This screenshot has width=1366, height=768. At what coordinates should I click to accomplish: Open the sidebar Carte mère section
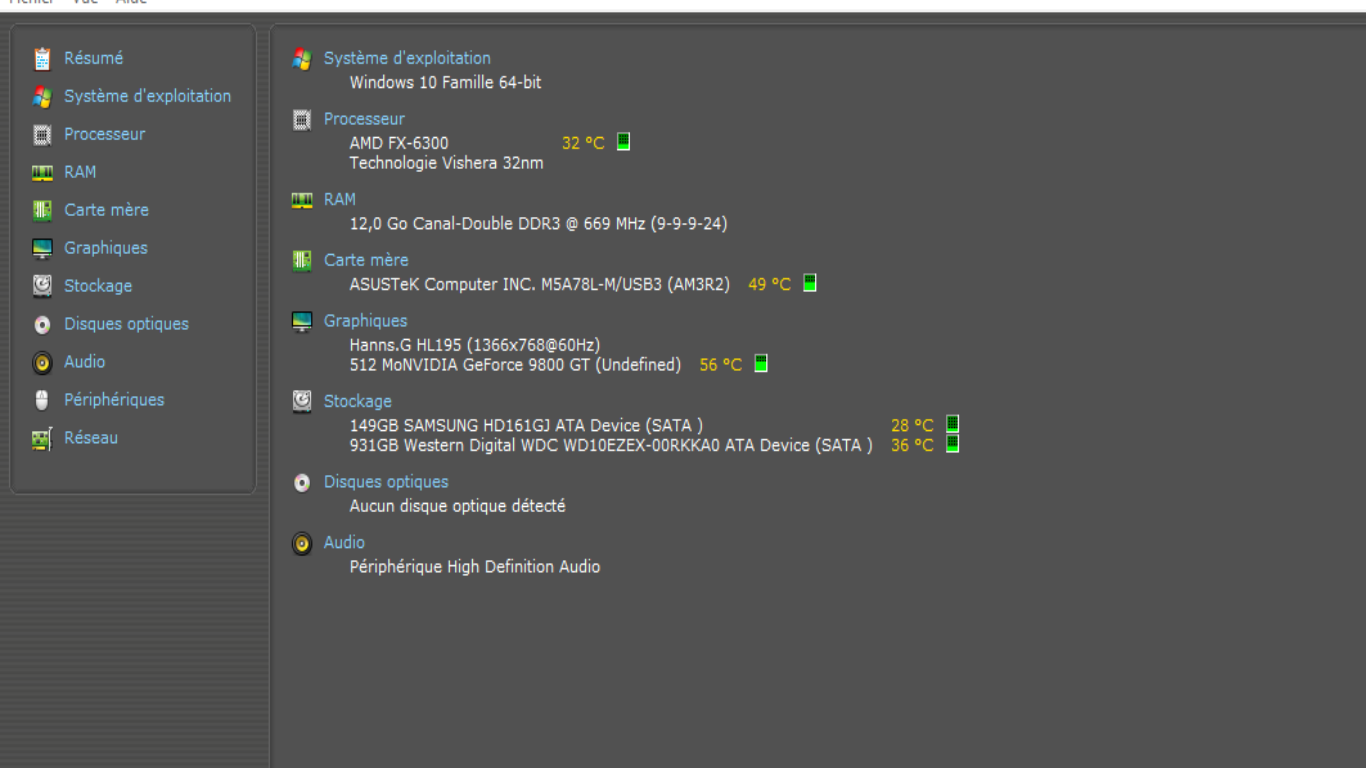[x=106, y=210]
